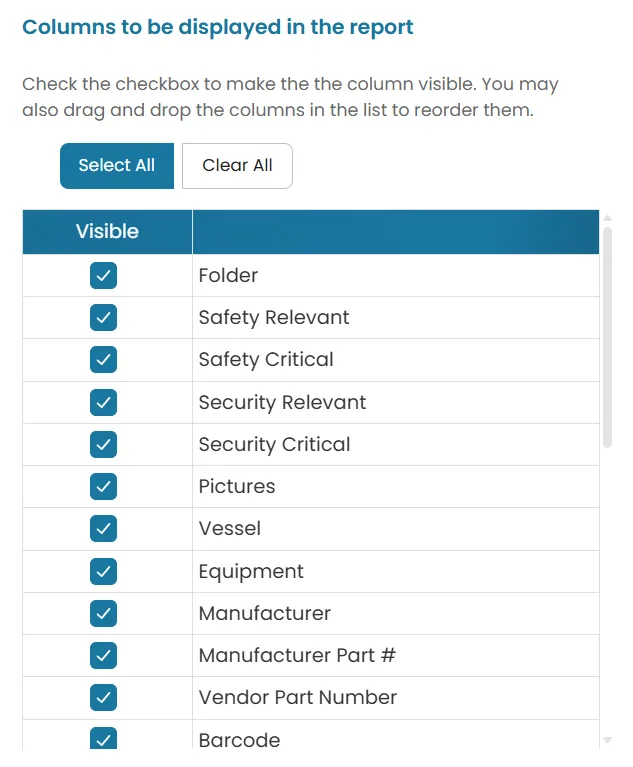Toggle Security Relevant column visibility
Viewport: 633px width, 767px height.
click(x=103, y=402)
